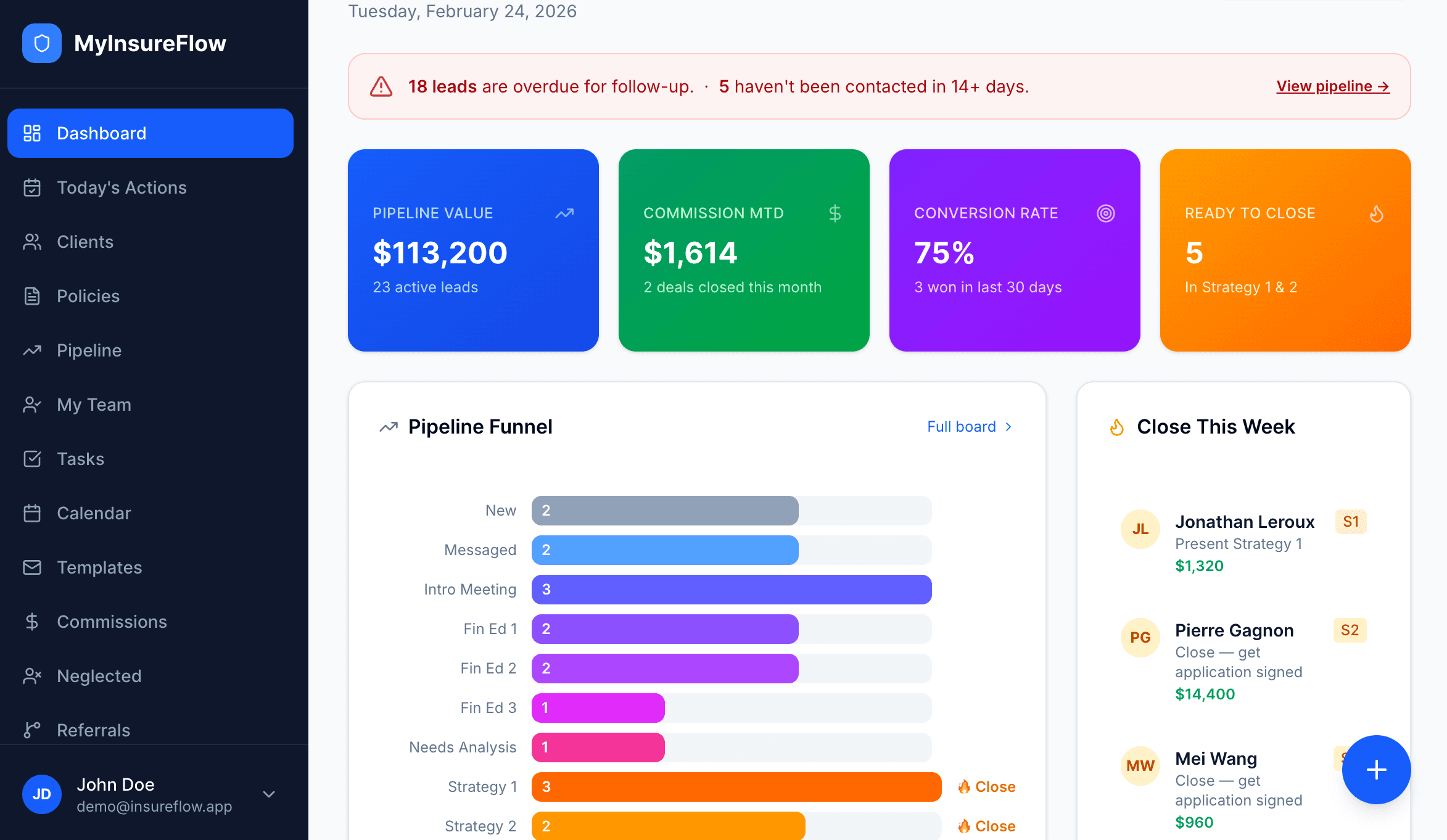Select the Clients icon in the sidebar
This screenshot has width=1447, height=840.
click(32, 242)
